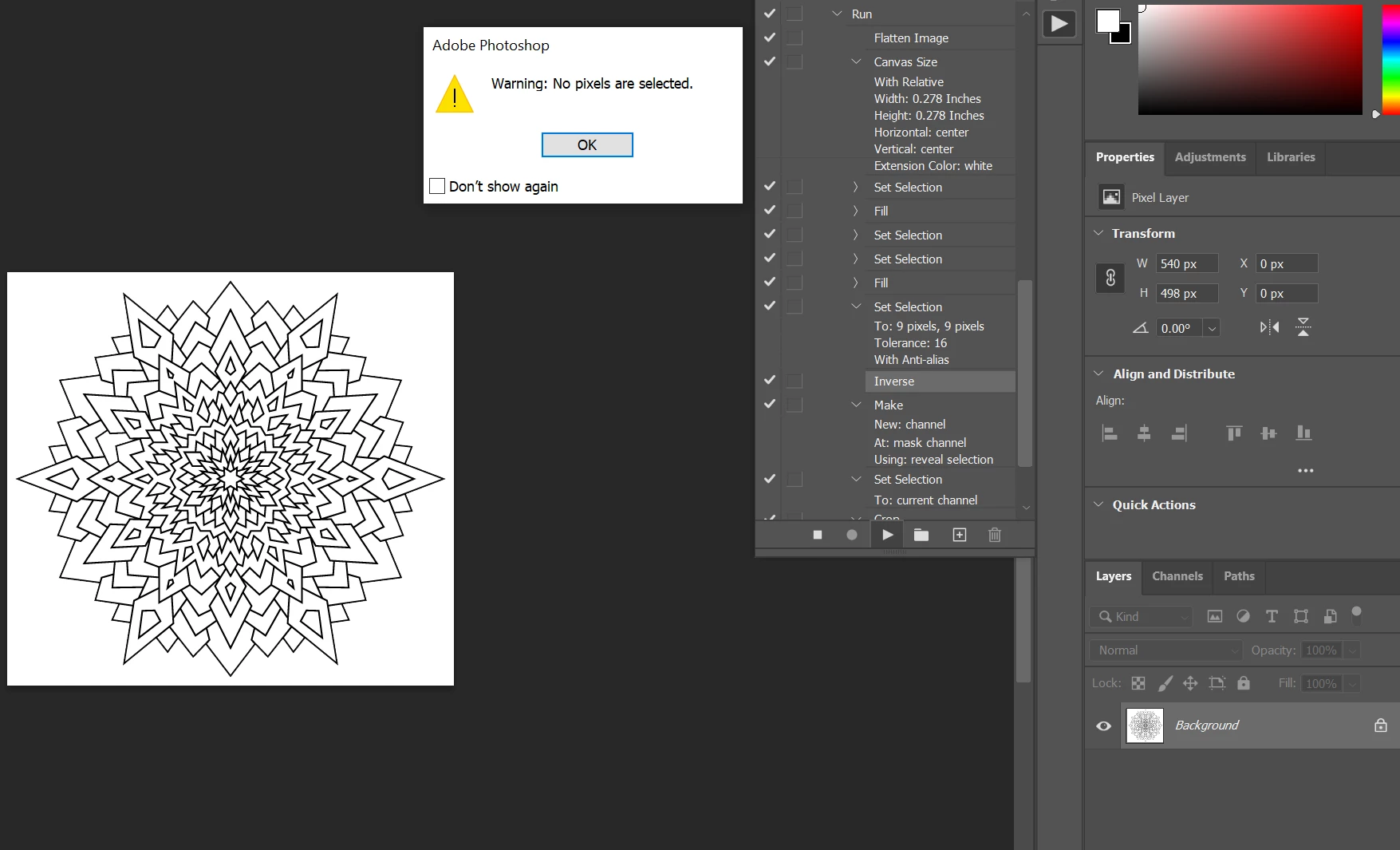Image resolution: width=1400 pixels, height=850 pixels.
Task: Collapse the Canvas Size step
Action: [856, 61]
